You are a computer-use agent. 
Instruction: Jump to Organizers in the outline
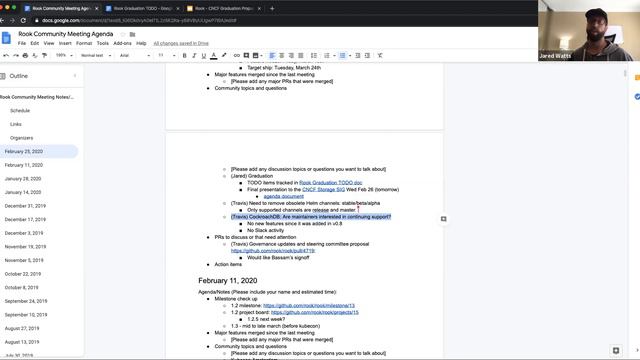click(x=22, y=138)
